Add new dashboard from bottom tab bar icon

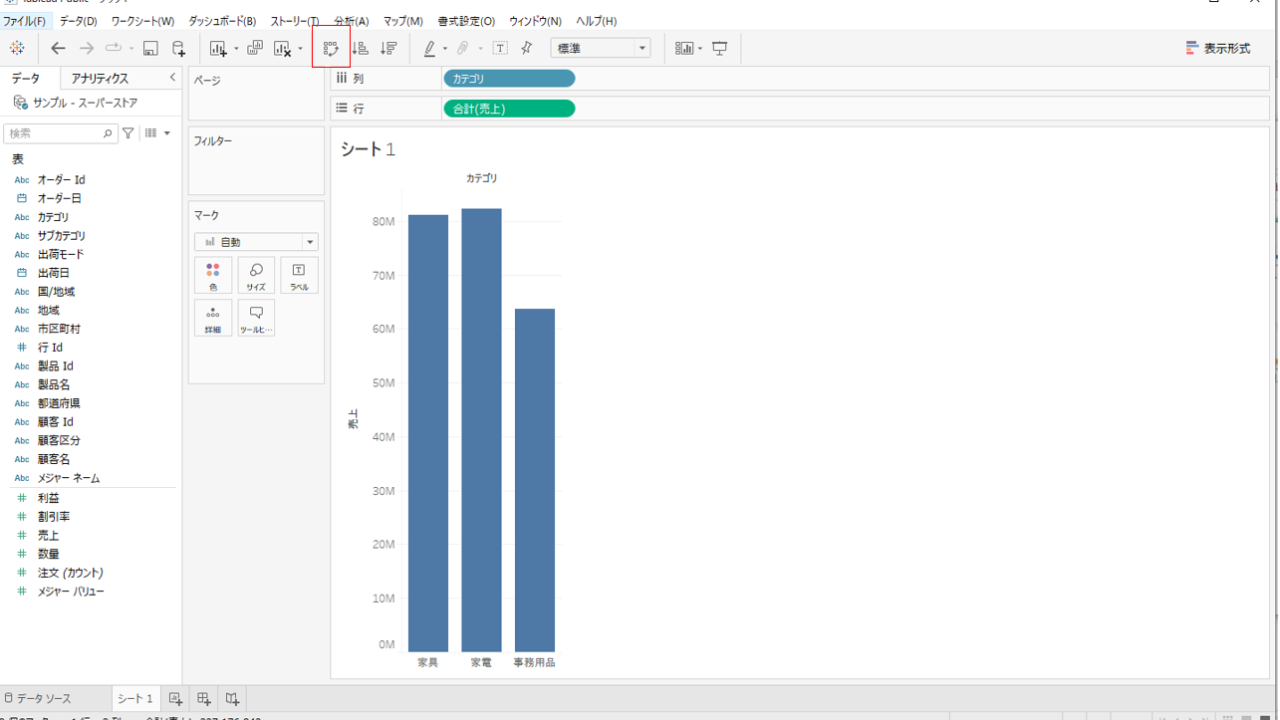tap(203, 698)
